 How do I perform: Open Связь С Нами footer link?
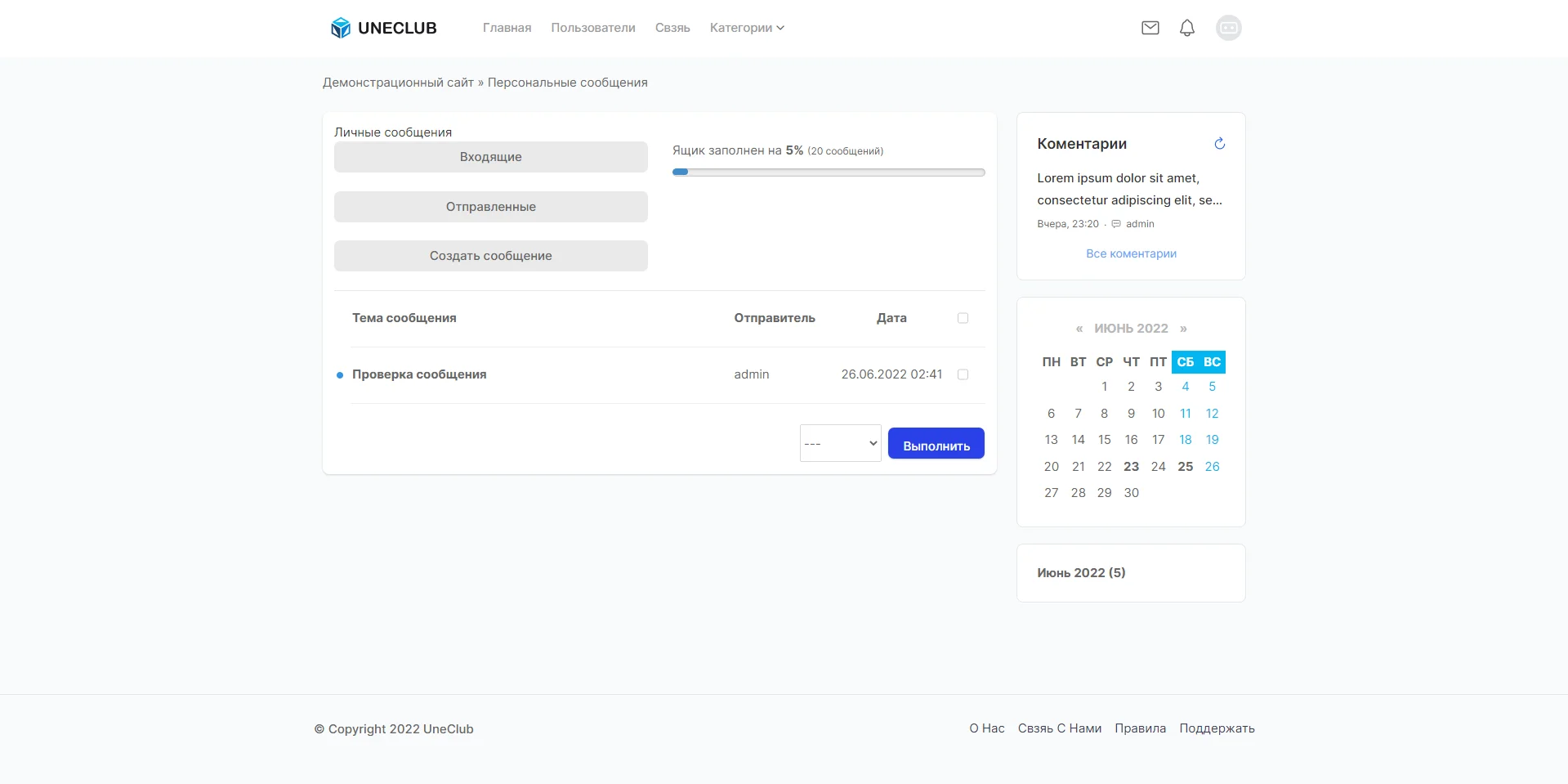tap(1059, 728)
